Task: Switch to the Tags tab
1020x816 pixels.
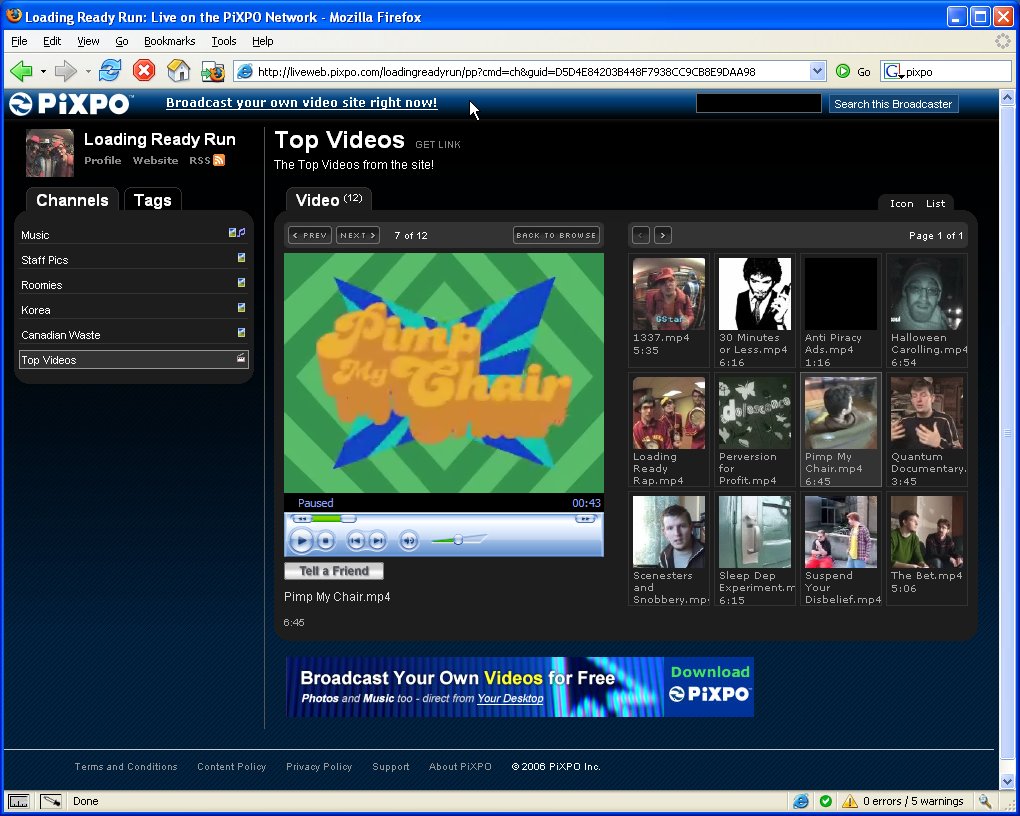Action: [152, 200]
